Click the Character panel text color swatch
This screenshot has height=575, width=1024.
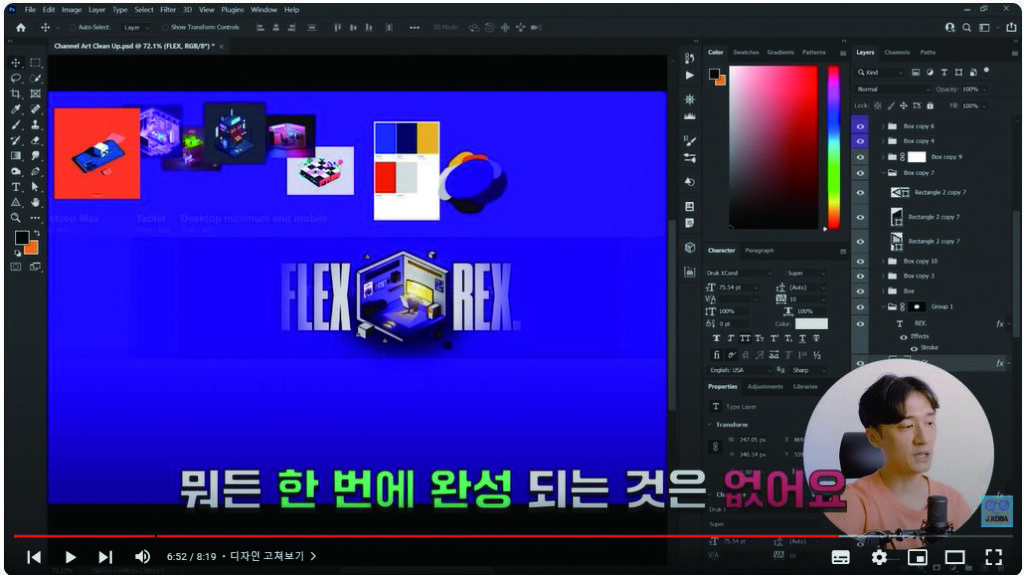click(811, 323)
